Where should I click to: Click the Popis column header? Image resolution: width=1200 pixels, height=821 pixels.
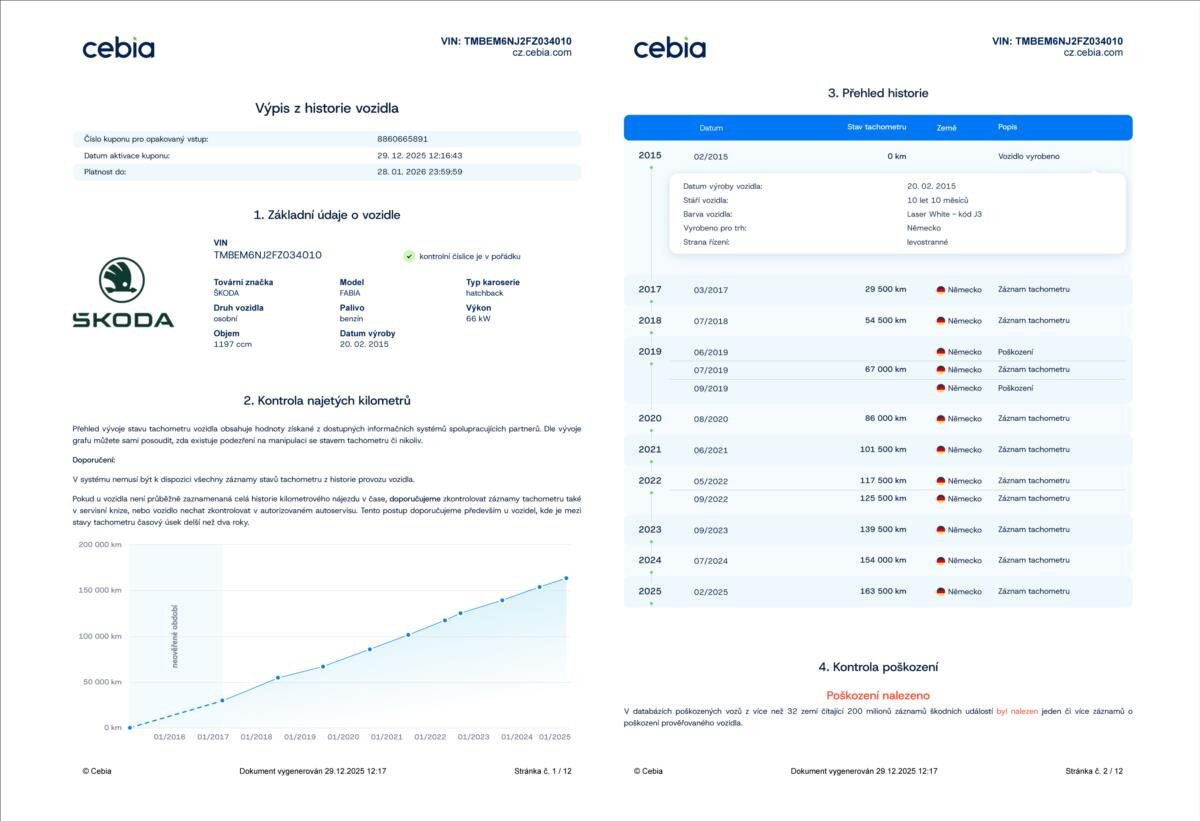1008,128
